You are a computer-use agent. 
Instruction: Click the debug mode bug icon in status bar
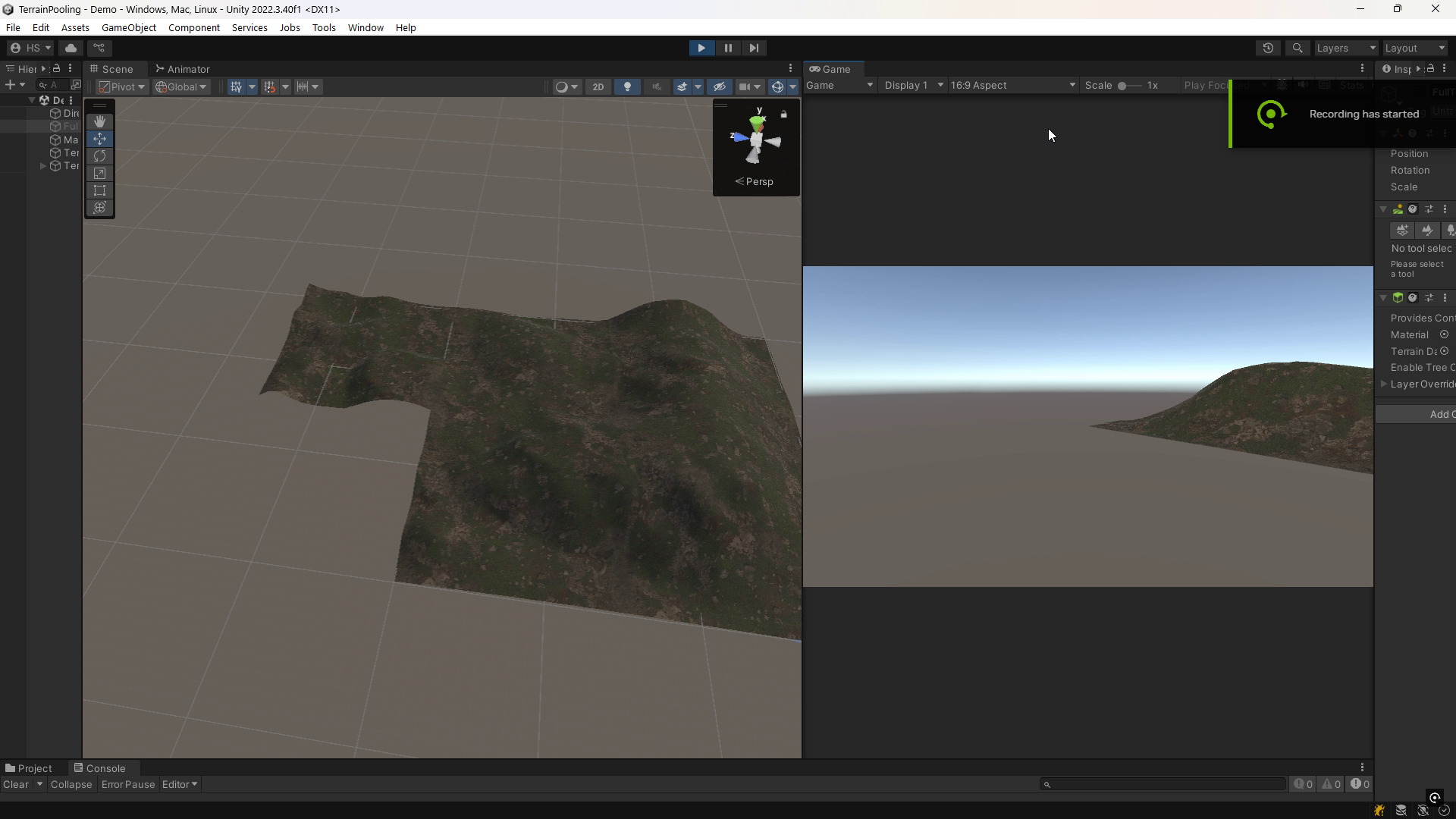pos(1379,811)
